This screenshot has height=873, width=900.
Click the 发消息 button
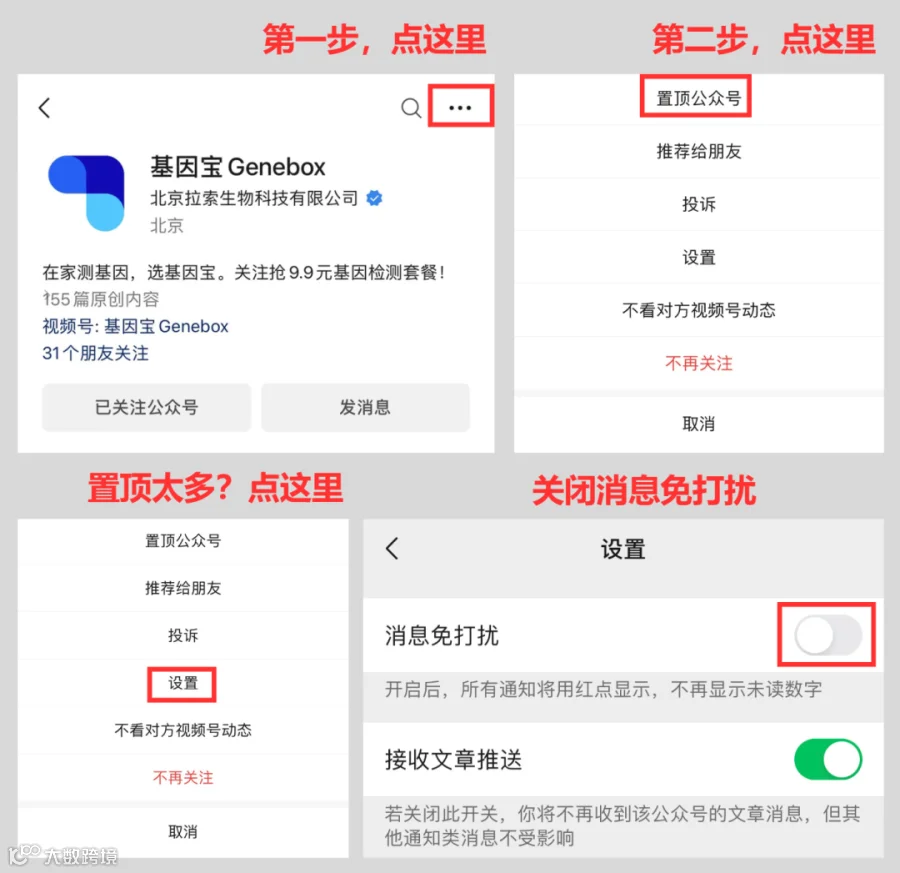365,408
